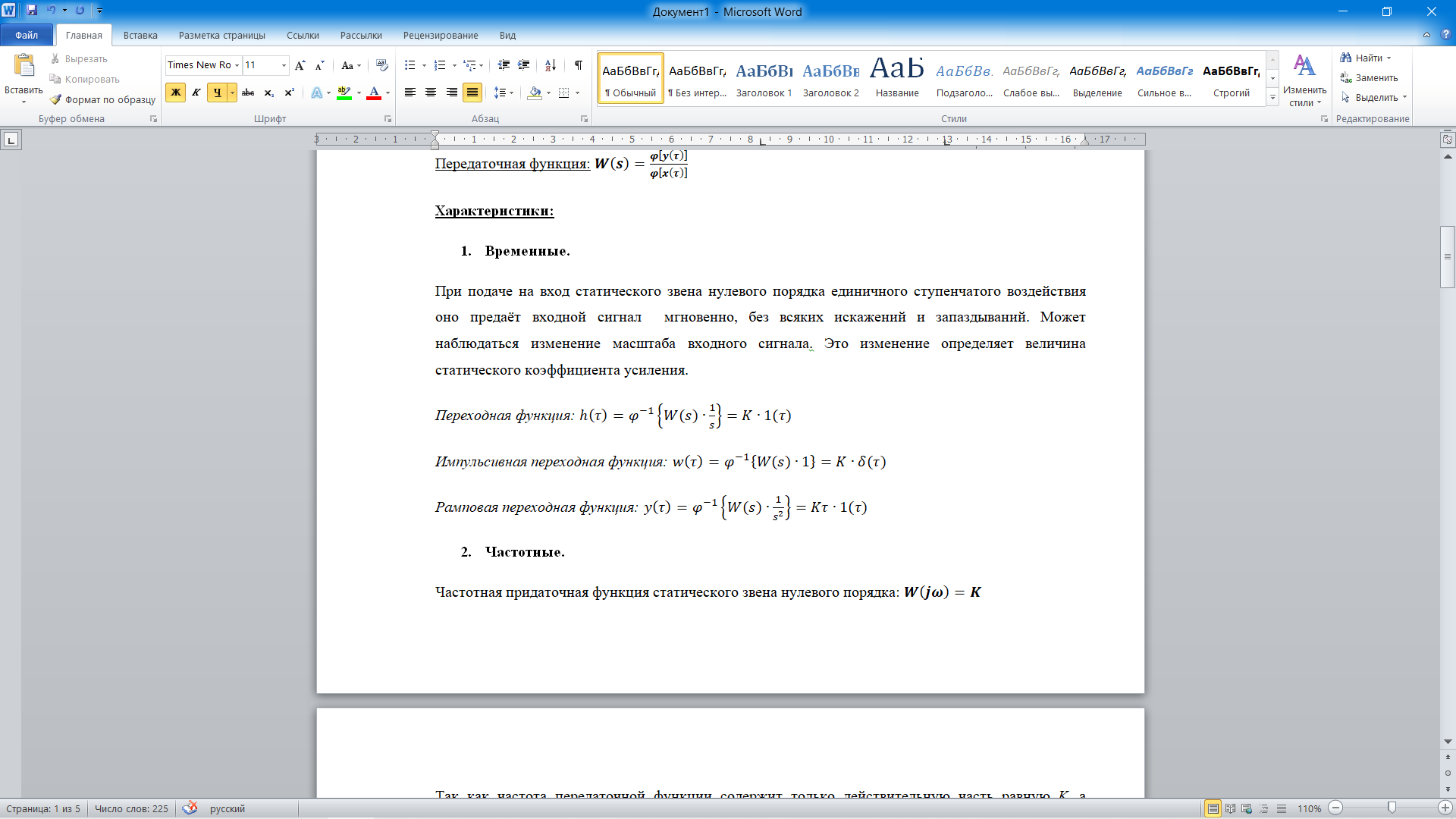Apply subscript formatting

pyautogui.click(x=268, y=93)
